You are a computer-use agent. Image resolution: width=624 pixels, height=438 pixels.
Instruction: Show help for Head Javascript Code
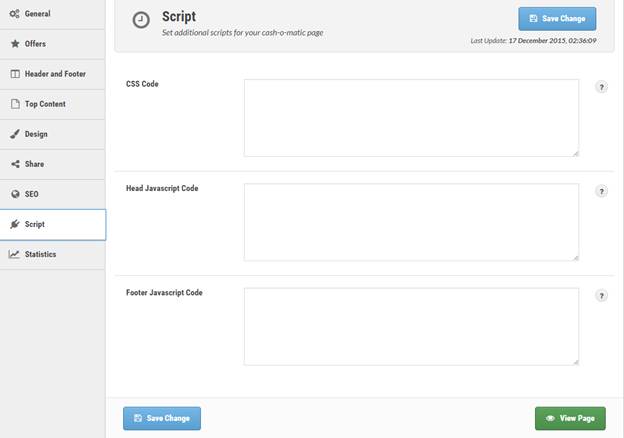click(601, 191)
